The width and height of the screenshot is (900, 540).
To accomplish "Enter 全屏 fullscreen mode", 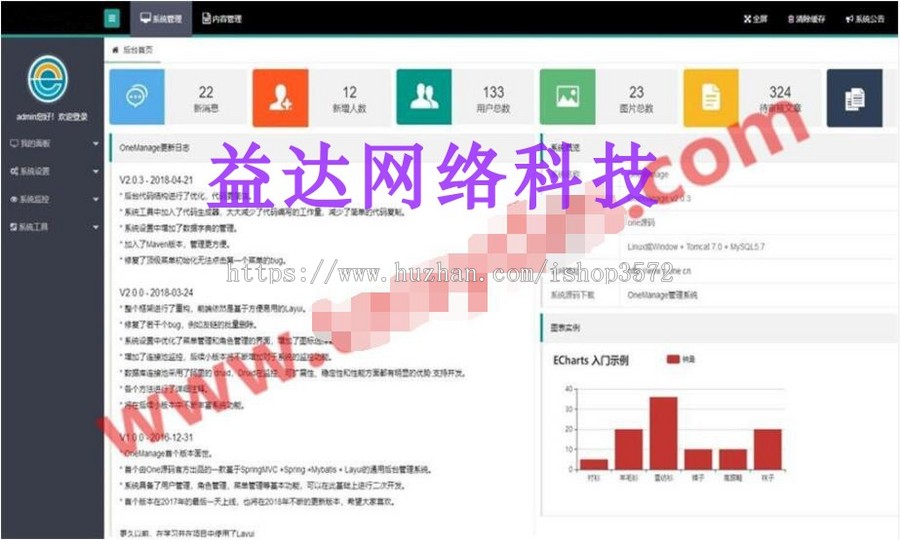I will click(x=755, y=19).
